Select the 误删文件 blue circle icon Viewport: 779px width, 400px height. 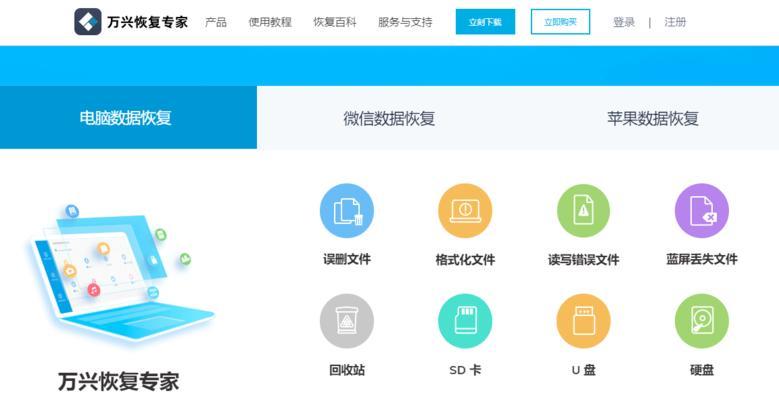tap(347, 211)
